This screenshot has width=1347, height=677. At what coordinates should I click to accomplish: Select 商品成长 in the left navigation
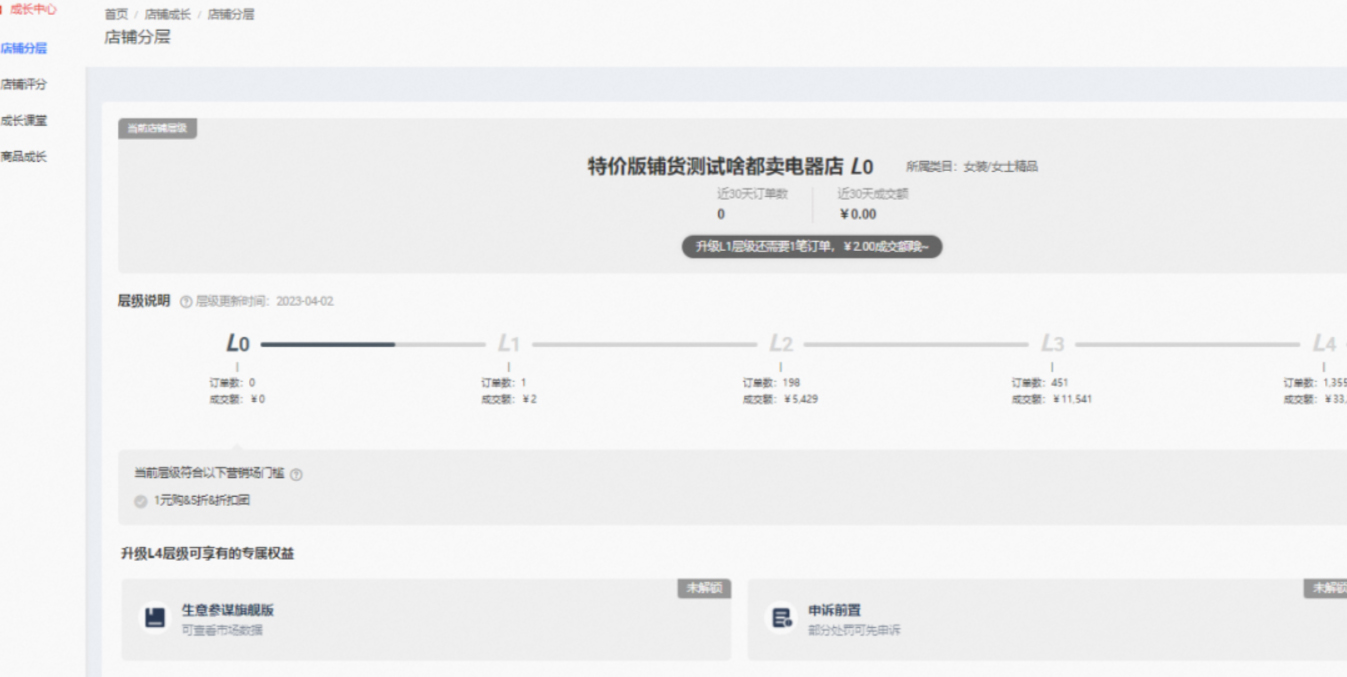20,156
